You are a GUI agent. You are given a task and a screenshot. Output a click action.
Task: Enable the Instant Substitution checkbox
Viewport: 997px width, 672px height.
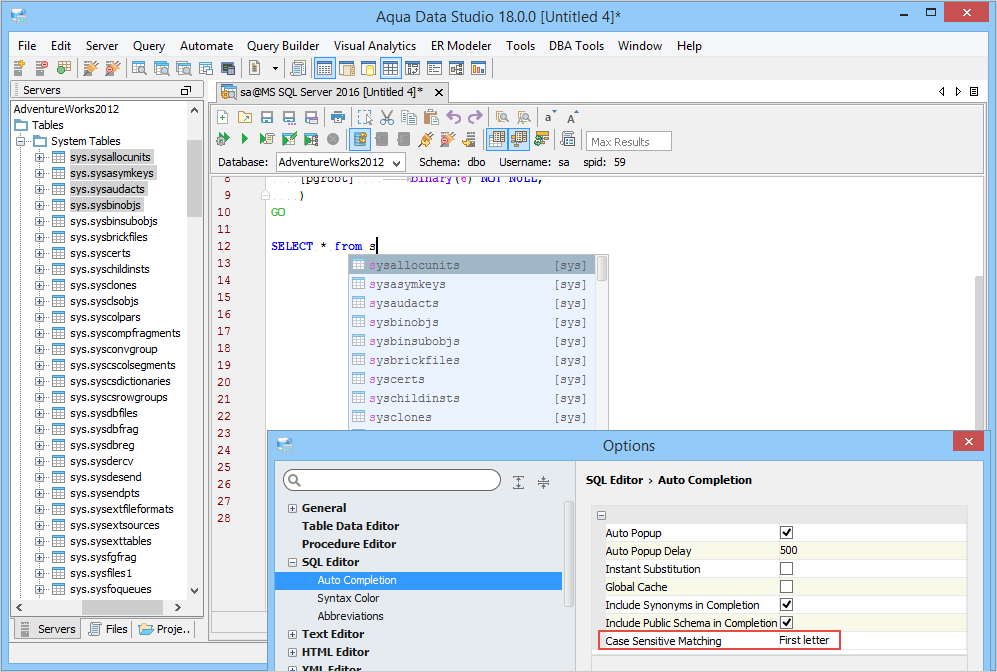coord(786,569)
